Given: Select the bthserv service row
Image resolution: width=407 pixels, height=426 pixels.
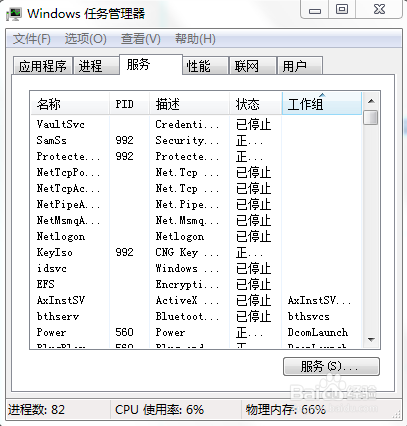Looking at the screenshot, I should [x=196, y=316].
